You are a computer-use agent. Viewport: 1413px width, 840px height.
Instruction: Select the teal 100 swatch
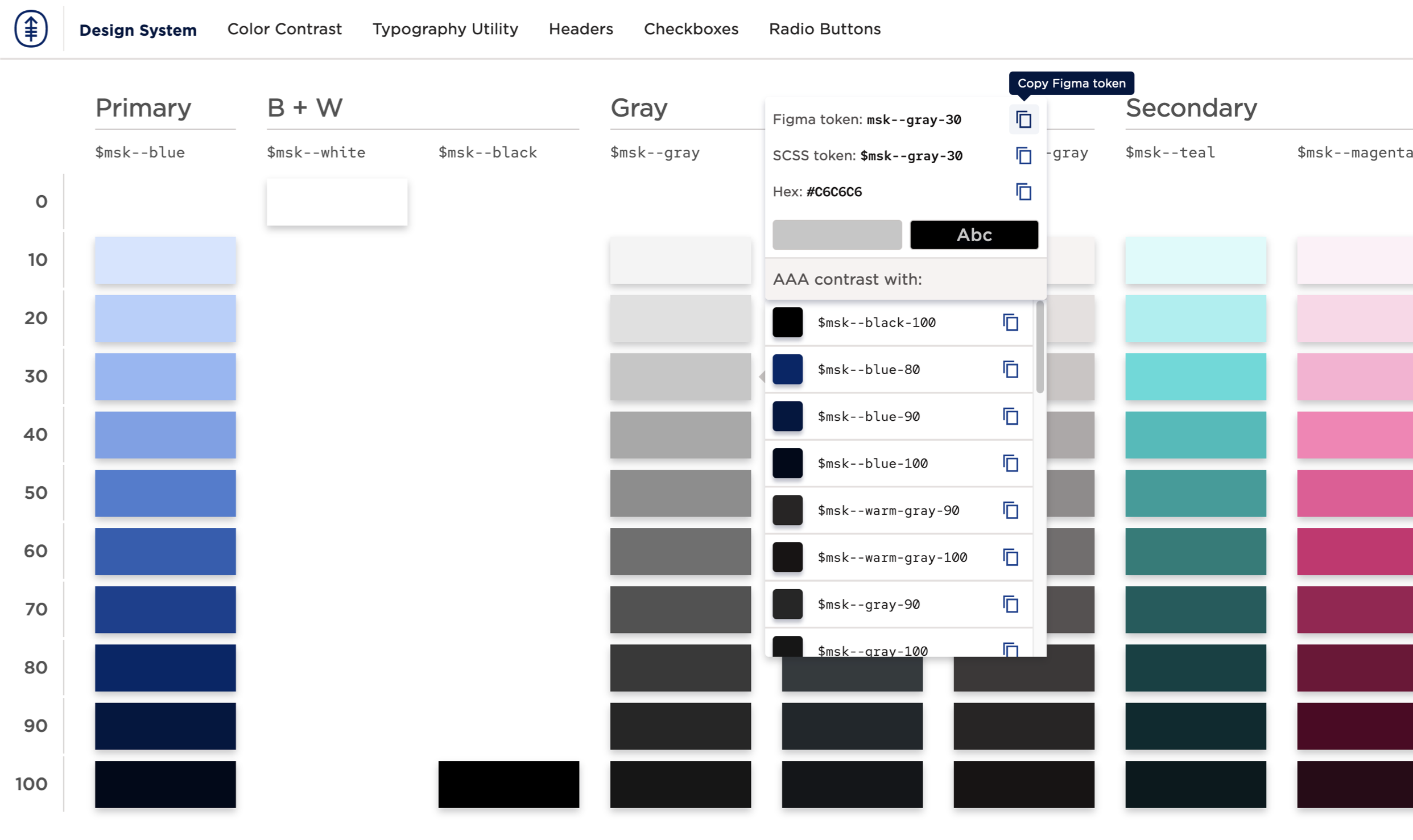click(1196, 784)
